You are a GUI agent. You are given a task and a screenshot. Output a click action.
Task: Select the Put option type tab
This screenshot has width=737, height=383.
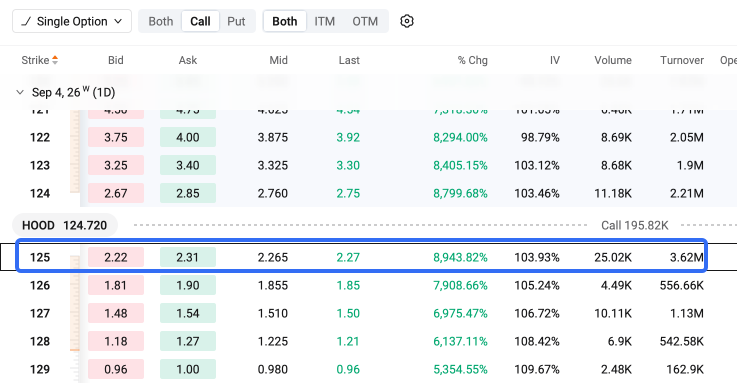click(236, 21)
